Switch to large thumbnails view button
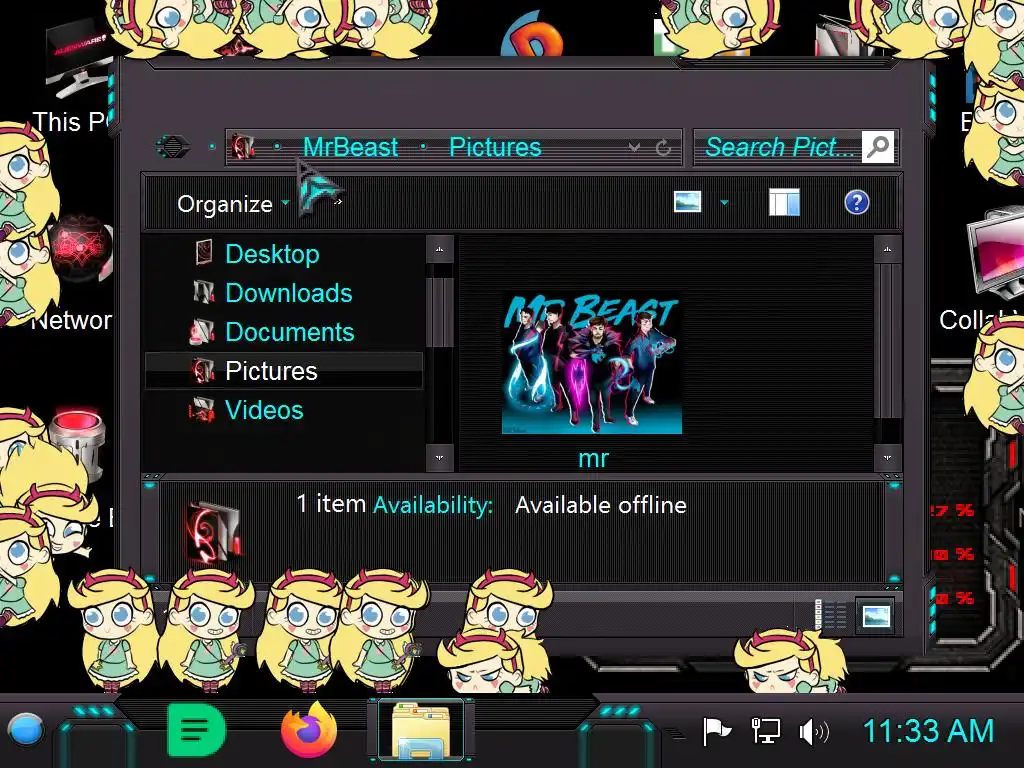The width and height of the screenshot is (1024, 768). [875, 615]
